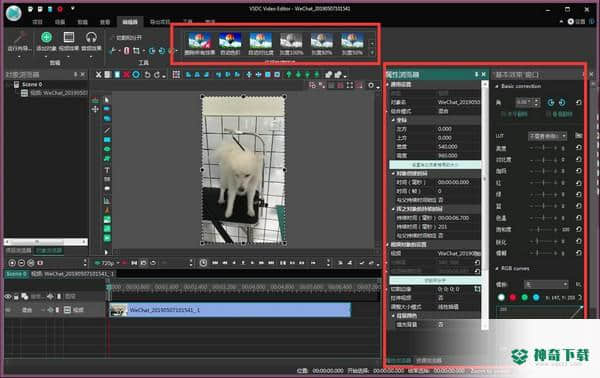Image resolution: width=600 pixels, height=378 pixels.
Task: Enable 水平翻转 flip option in Basic effects
Action: (x=514, y=114)
